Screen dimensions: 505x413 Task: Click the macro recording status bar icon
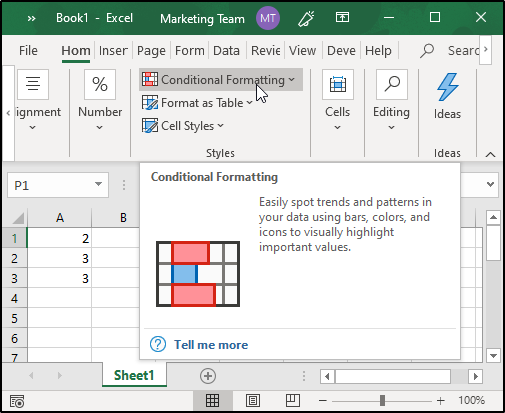tap(17, 401)
